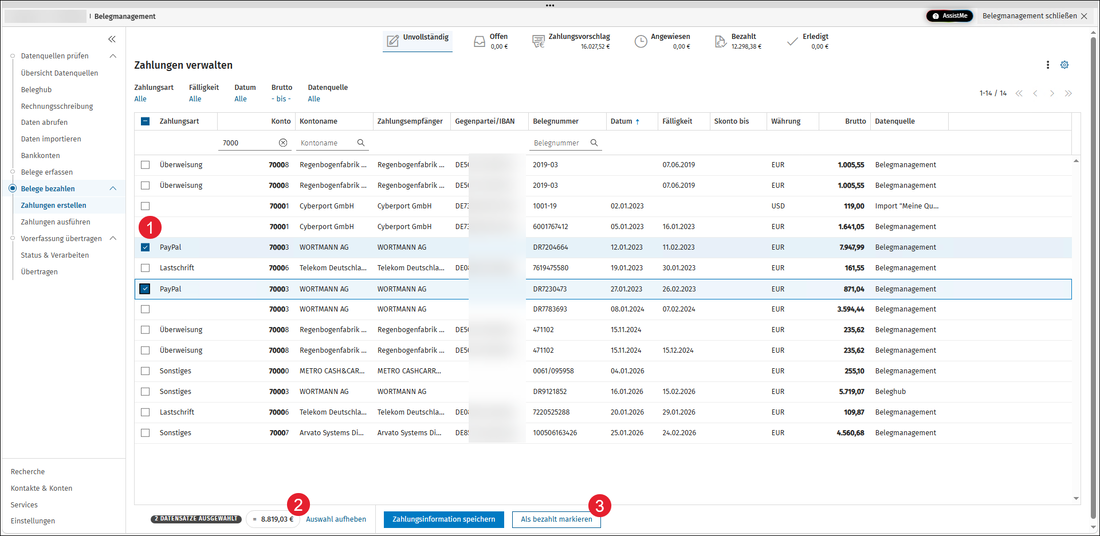This screenshot has height=536, width=1100.
Task: Click the Brutto column header
Action: coord(844,121)
